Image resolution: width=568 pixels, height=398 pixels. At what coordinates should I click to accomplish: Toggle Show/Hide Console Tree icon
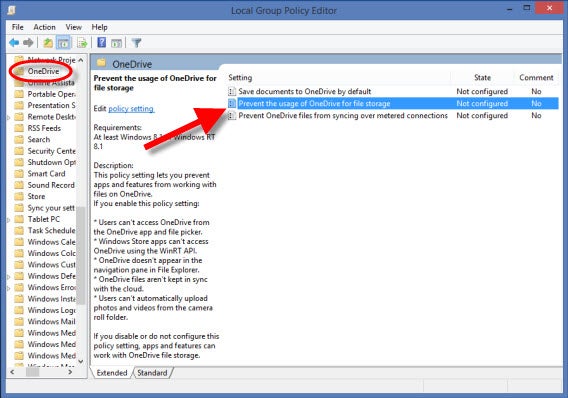tap(63, 43)
